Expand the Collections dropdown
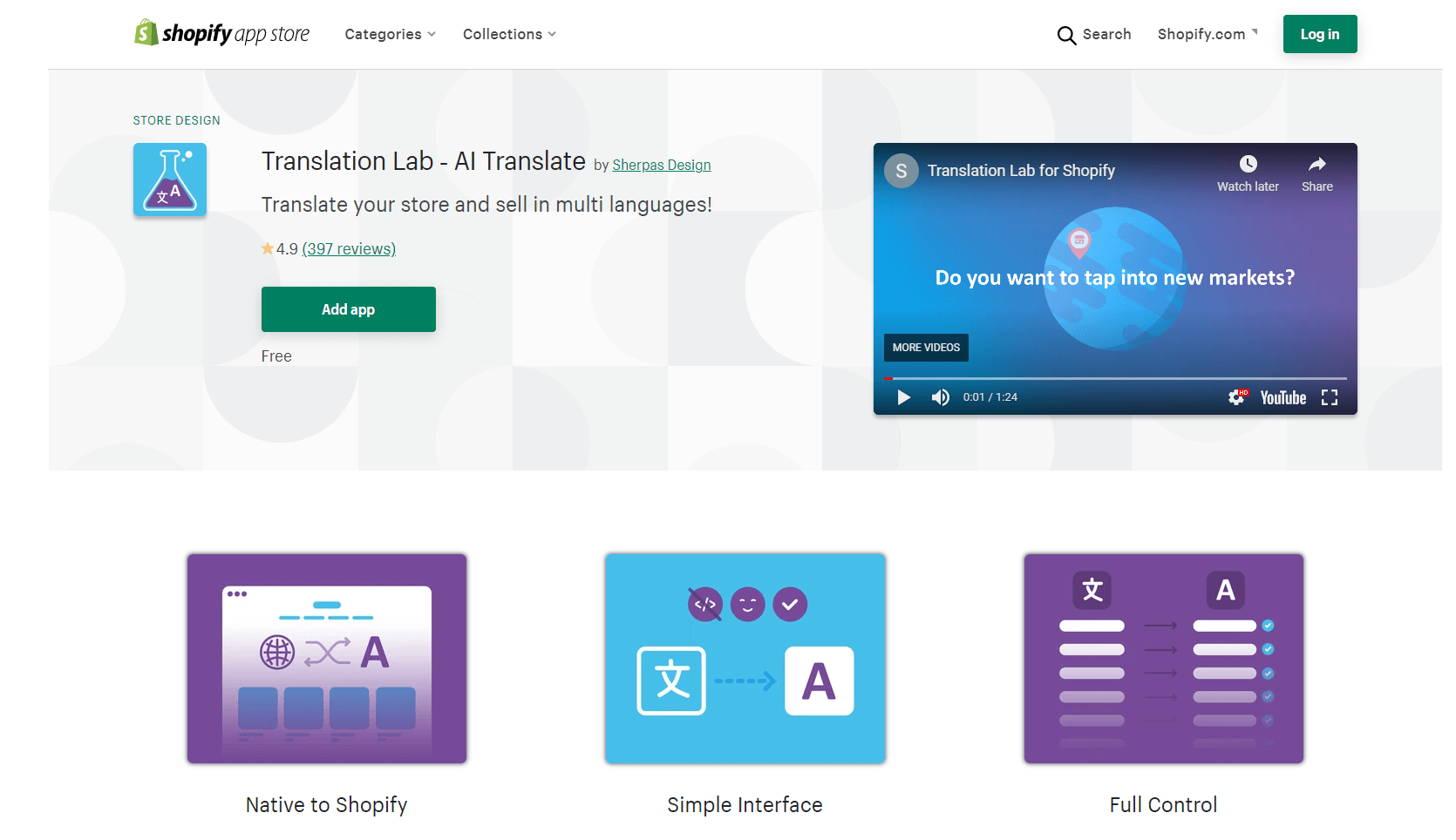The width and height of the screenshot is (1456, 840). tap(509, 34)
